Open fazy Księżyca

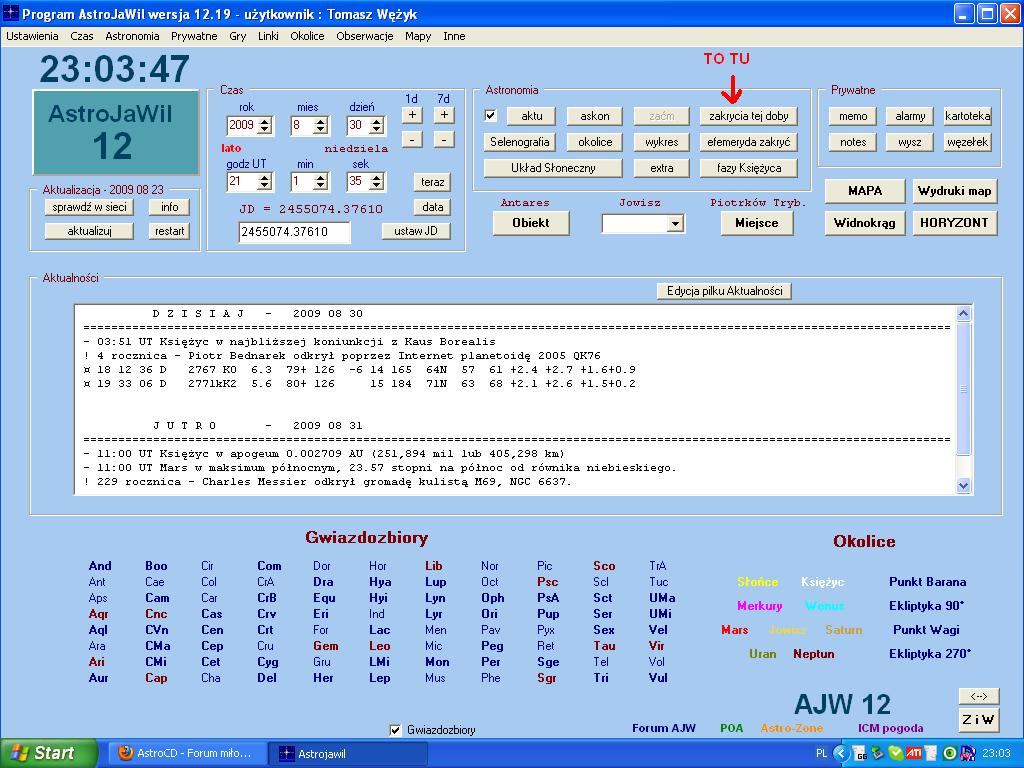[748, 168]
